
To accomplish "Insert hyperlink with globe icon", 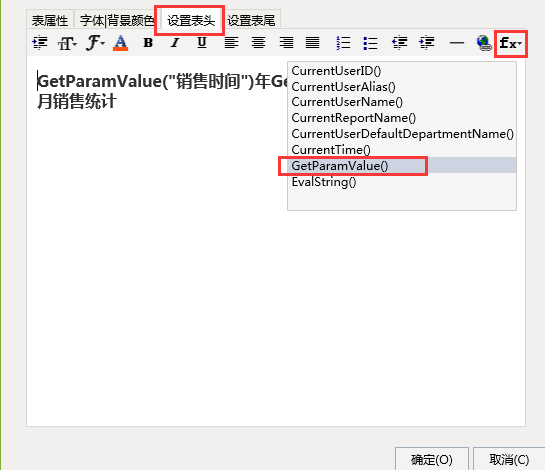I will pos(483,43).
